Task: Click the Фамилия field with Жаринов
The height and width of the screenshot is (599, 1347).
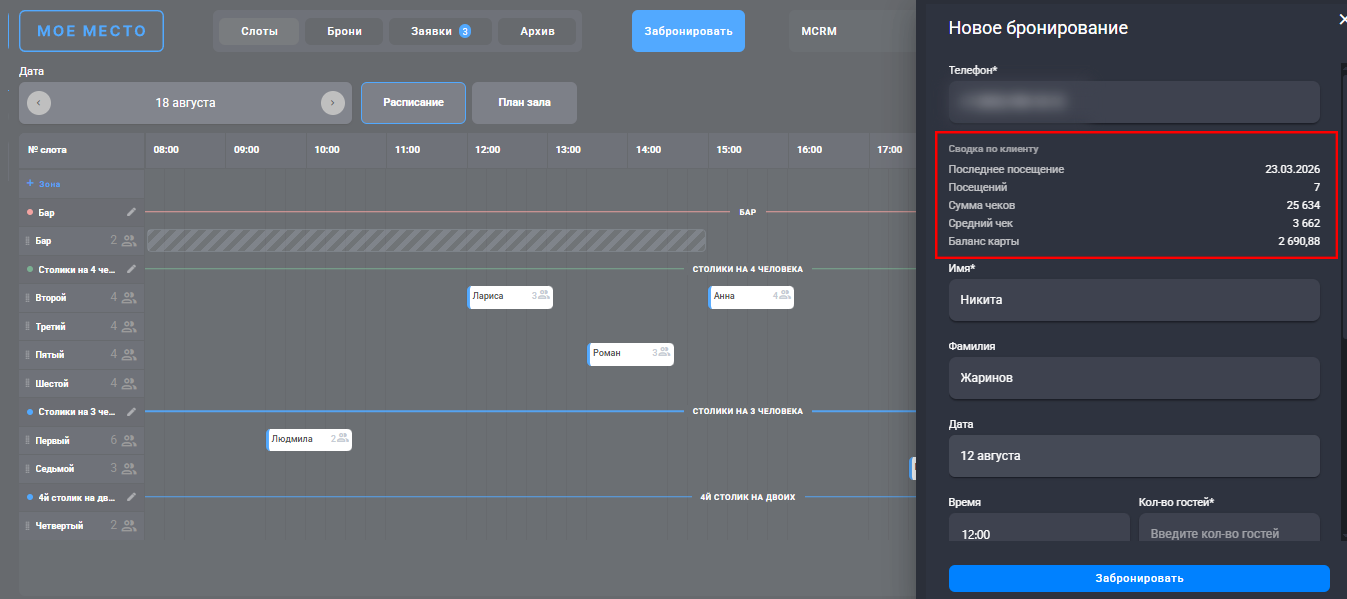Action: [1134, 377]
